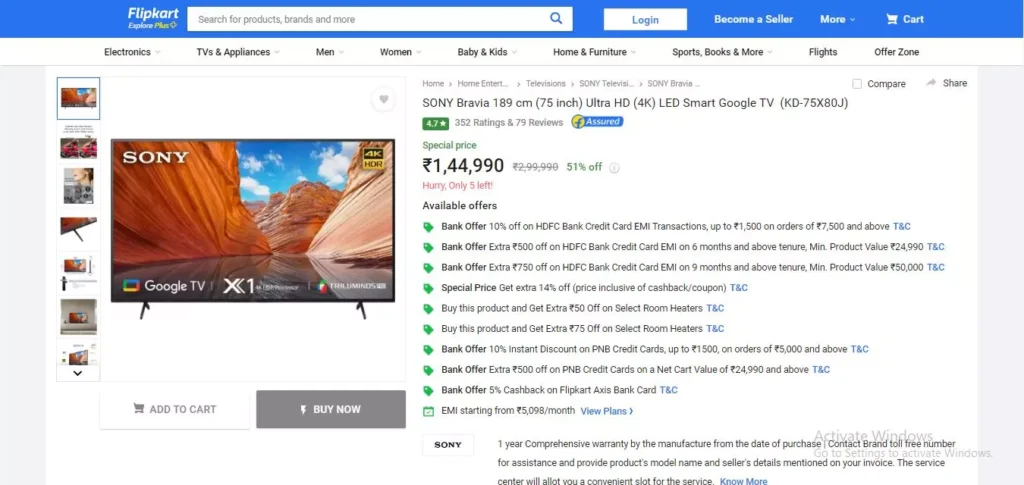Click the Flipkart Assured badge
1024x485 pixels.
point(597,121)
